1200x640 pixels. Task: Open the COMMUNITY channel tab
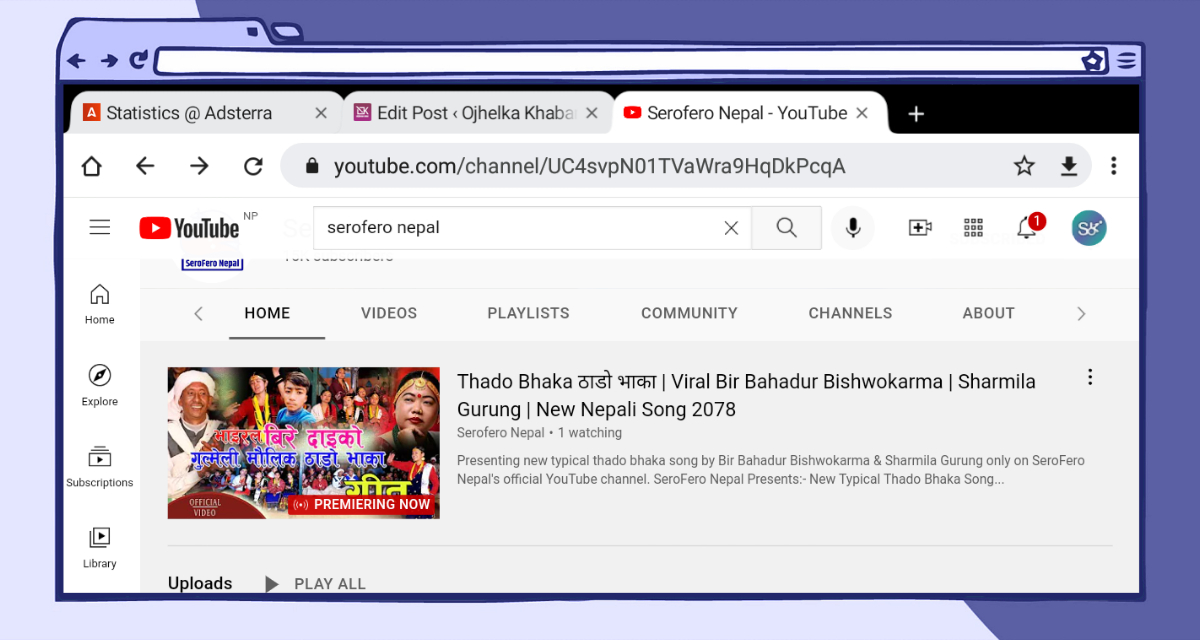689,314
